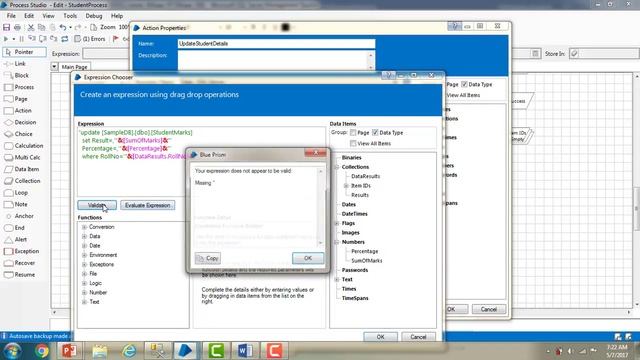The width and height of the screenshot is (640, 360).
Task: Select the Exception stage tool
Action: pos(27,251)
